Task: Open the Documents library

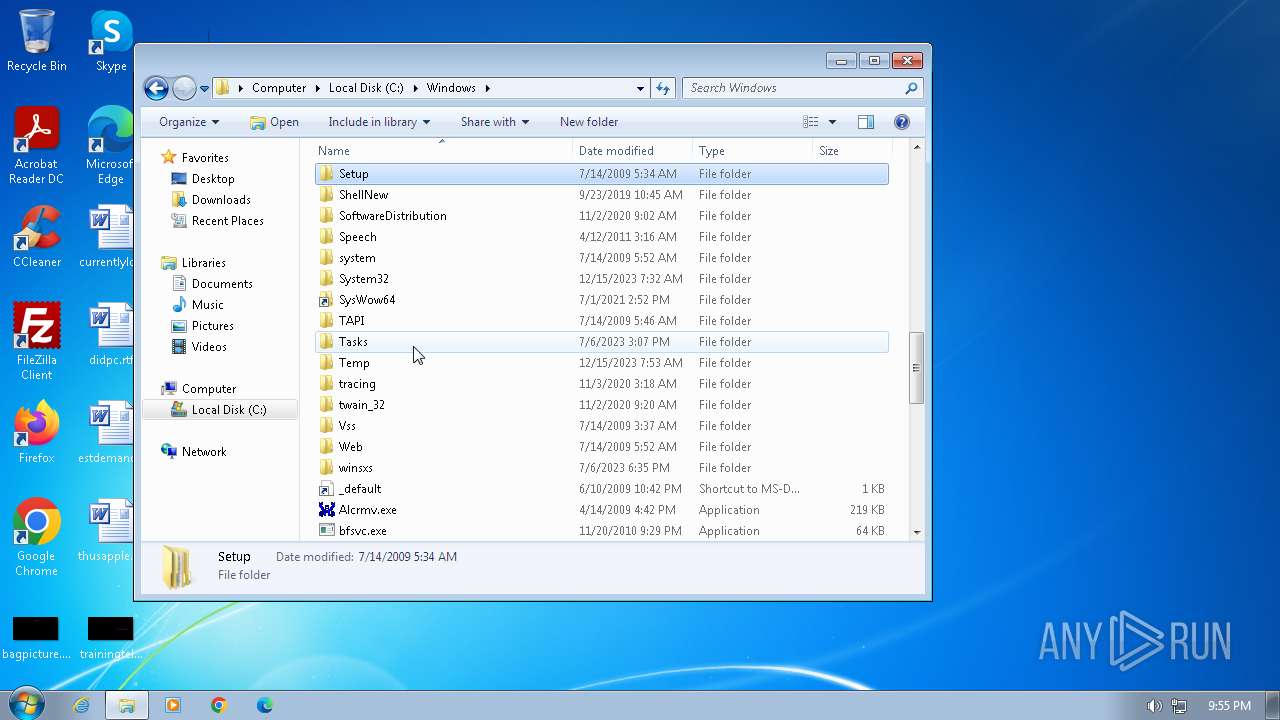Action: tap(222, 284)
